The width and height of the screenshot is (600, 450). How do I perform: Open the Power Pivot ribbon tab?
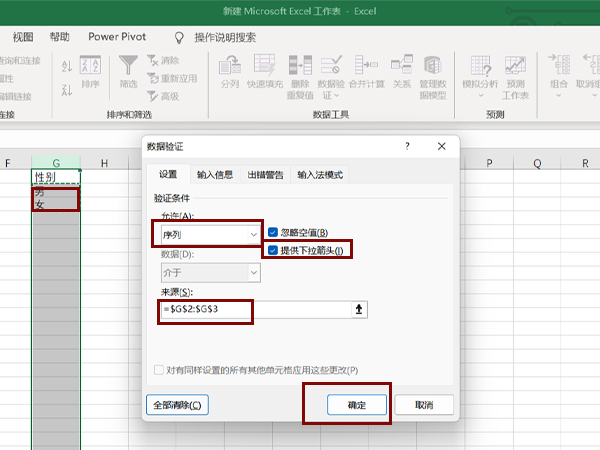pyautogui.click(x=117, y=36)
